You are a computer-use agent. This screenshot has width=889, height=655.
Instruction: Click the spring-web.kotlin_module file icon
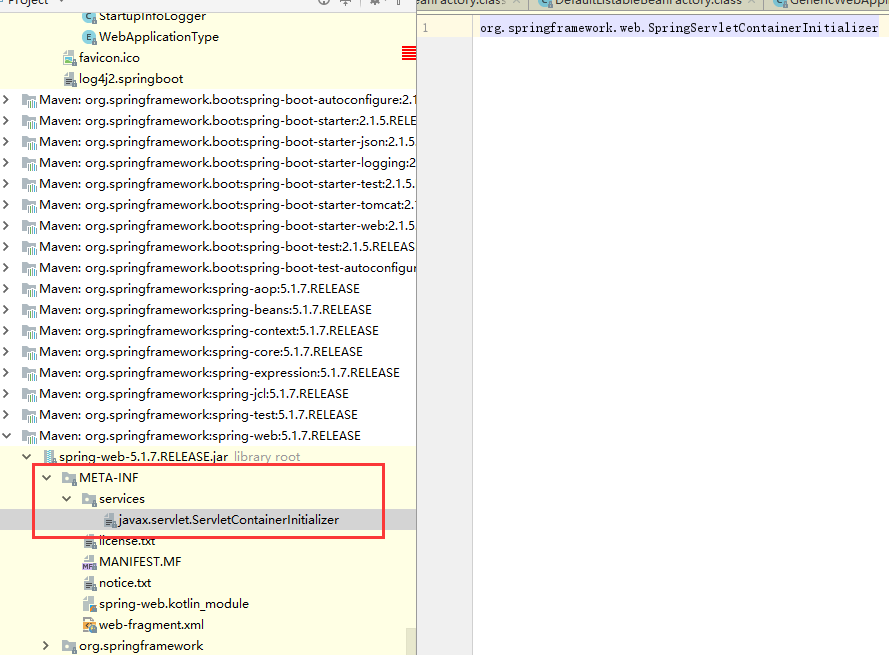point(90,605)
